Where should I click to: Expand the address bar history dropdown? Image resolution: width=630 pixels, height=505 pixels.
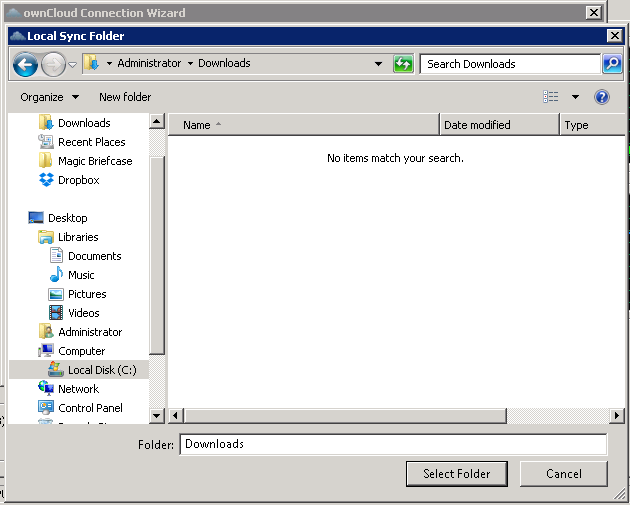(x=378, y=64)
